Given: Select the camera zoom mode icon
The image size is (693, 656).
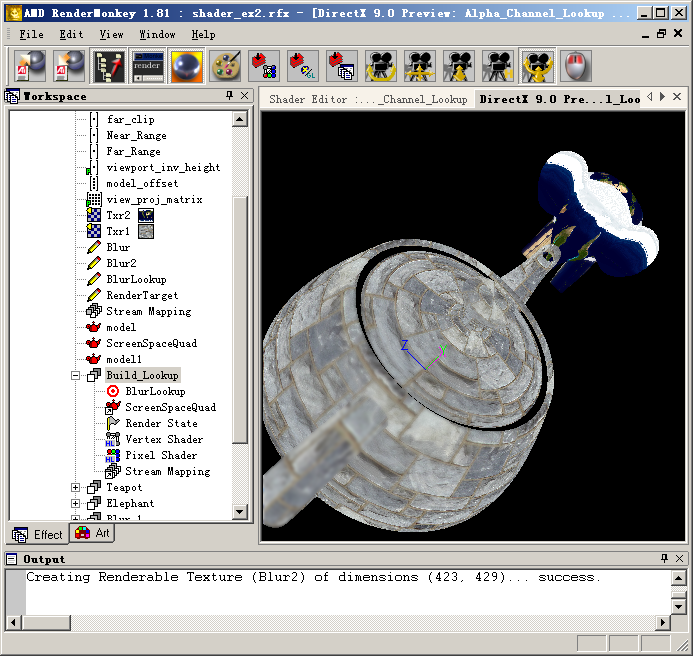Looking at the screenshot, I should (459, 66).
